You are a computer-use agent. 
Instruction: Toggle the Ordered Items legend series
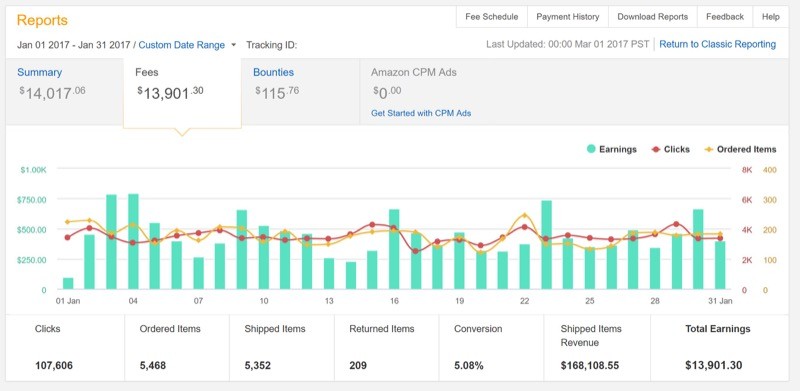click(740, 150)
